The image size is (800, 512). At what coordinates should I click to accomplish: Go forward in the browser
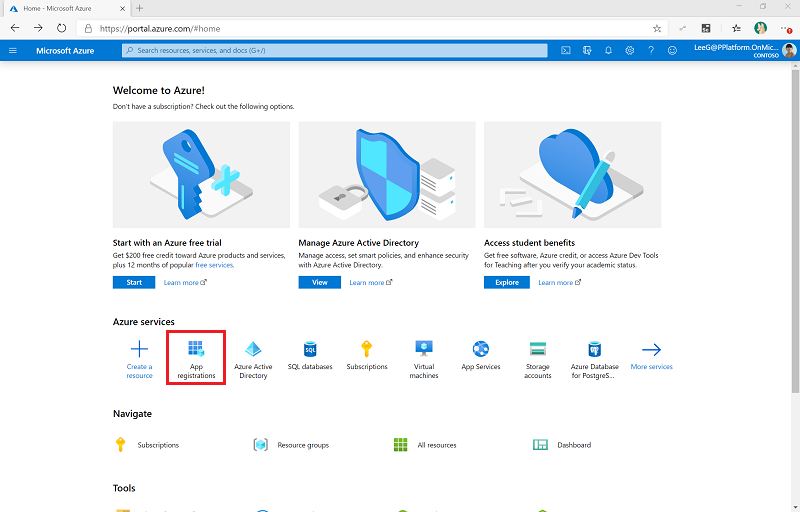(x=38, y=28)
